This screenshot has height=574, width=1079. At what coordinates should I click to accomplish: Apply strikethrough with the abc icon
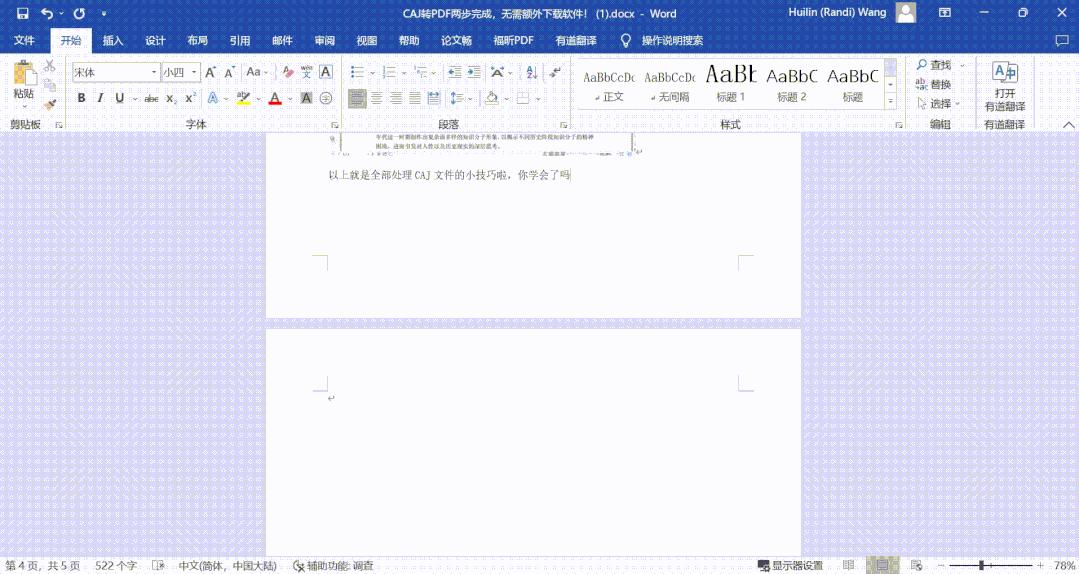[x=151, y=98]
